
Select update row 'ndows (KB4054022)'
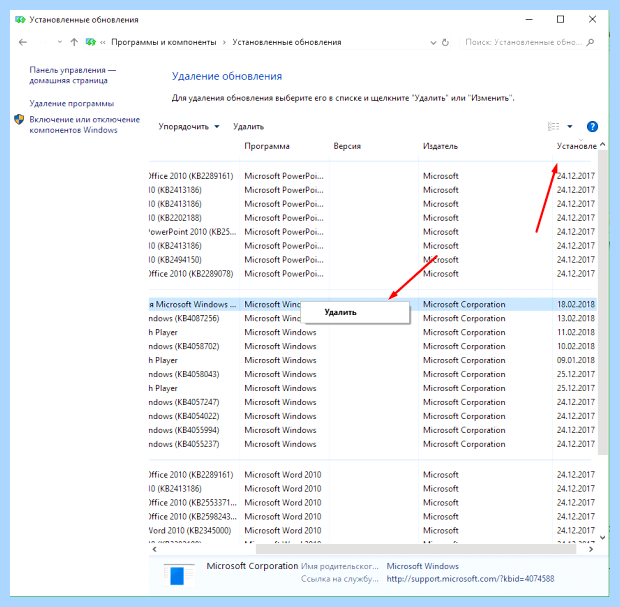tap(372, 416)
